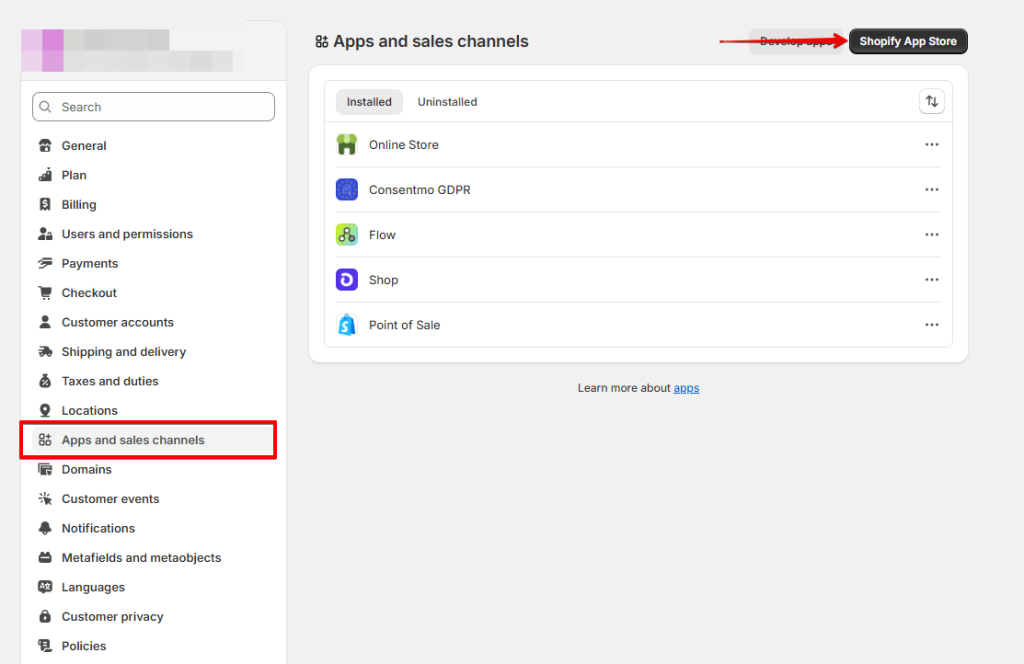Click the Flow app name
Viewport: 1024px width, 664px height.
382,234
